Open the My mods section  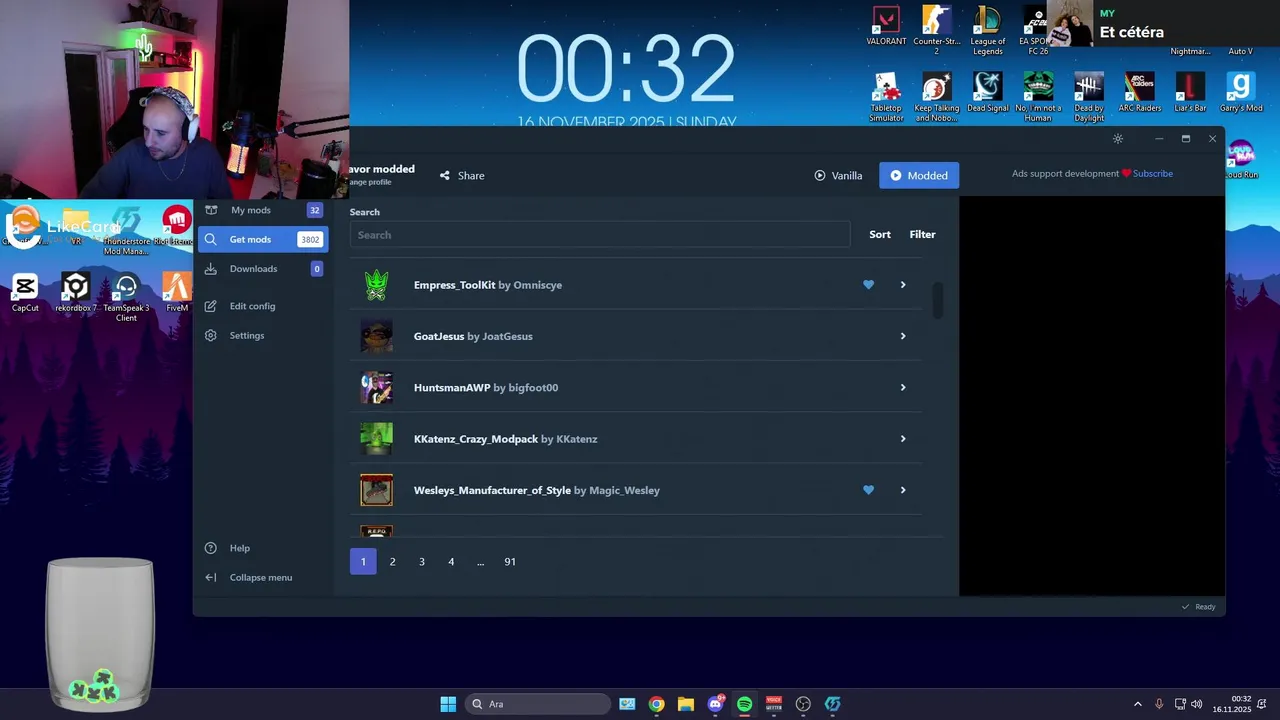click(262, 210)
